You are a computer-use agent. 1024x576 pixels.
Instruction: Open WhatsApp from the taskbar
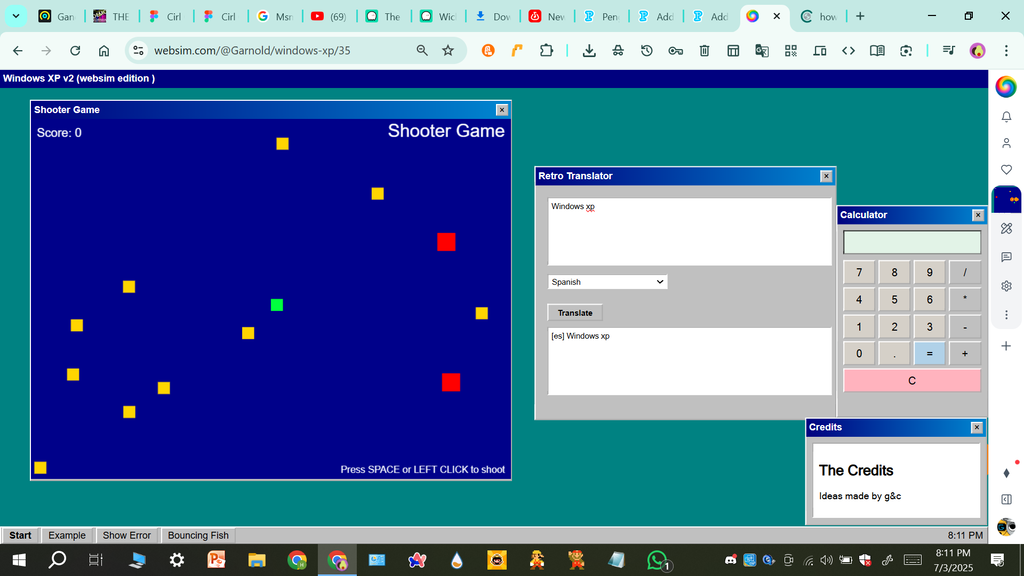pyautogui.click(x=658, y=560)
